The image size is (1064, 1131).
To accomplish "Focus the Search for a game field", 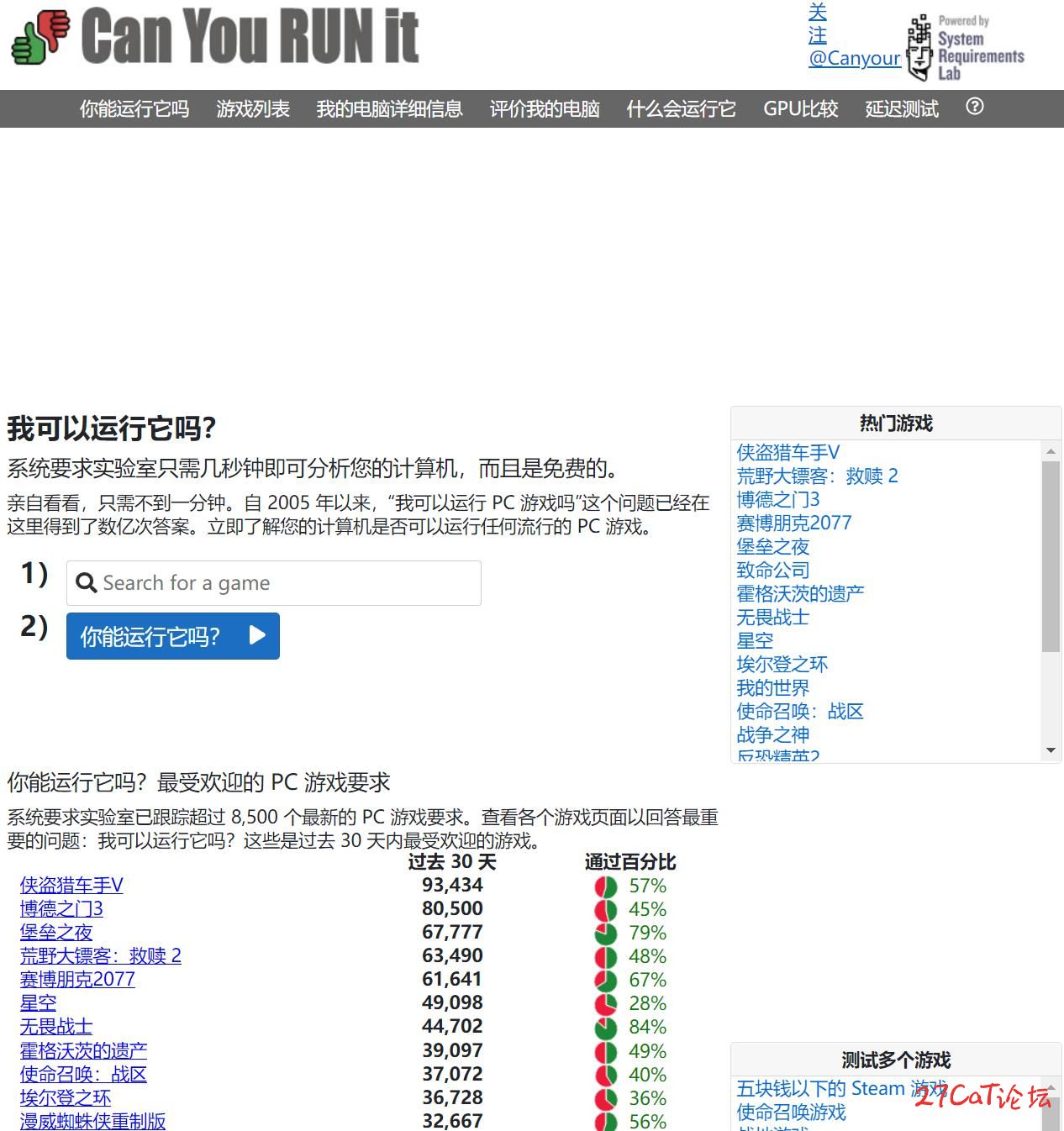I will pyautogui.click(x=274, y=583).
